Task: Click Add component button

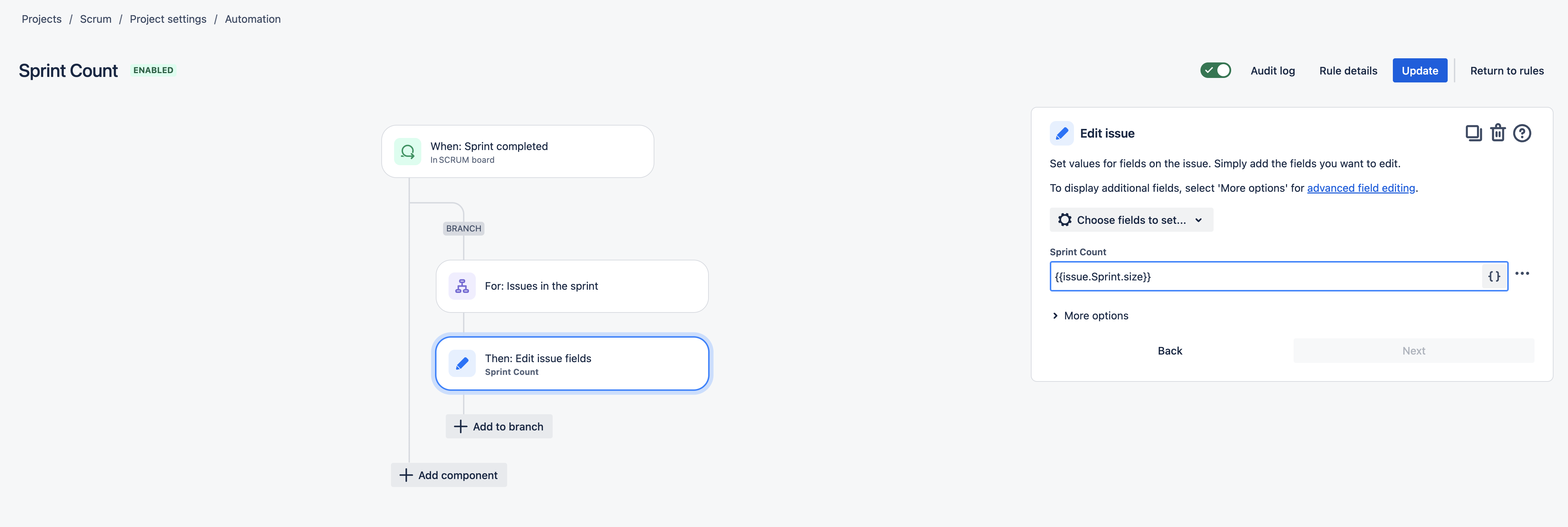Action: pos(449,475)
